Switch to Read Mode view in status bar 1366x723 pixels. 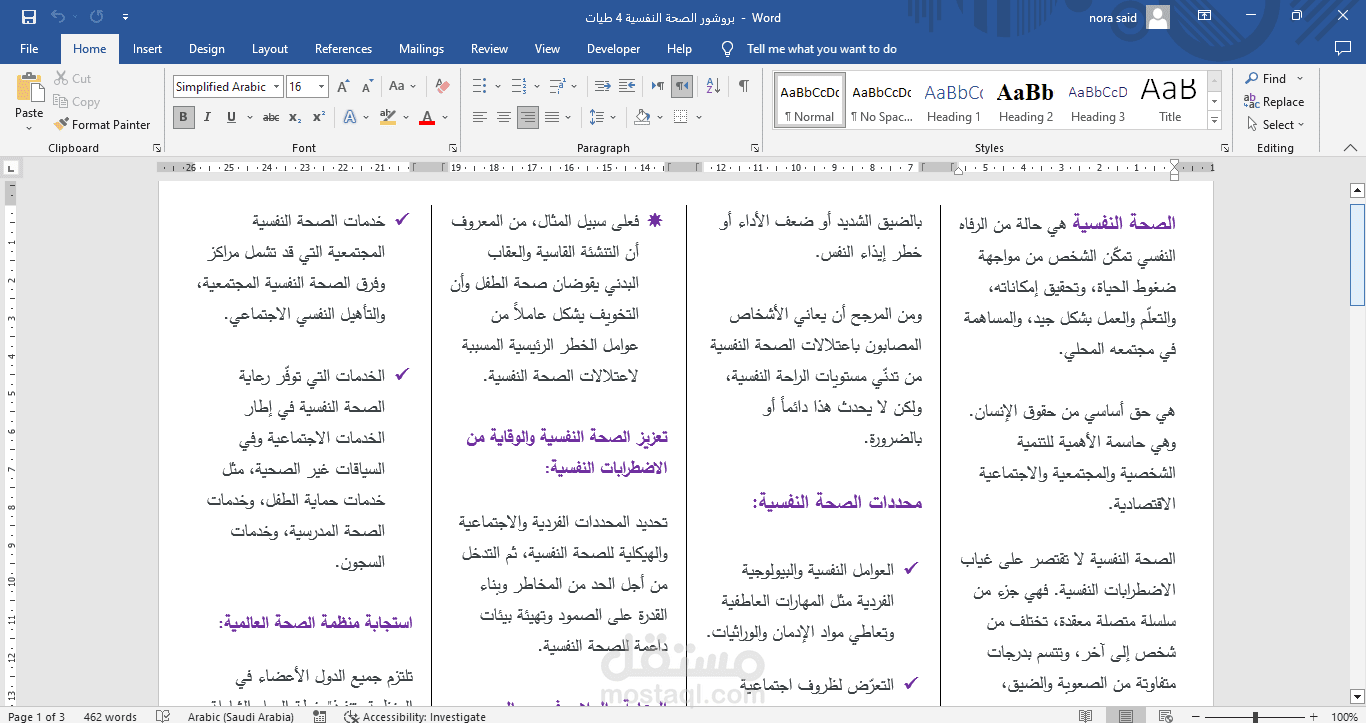[x=1085, y=716]
